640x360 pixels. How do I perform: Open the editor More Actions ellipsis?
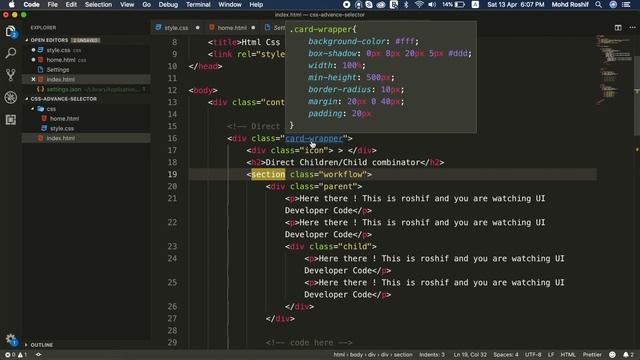[632, 28]
